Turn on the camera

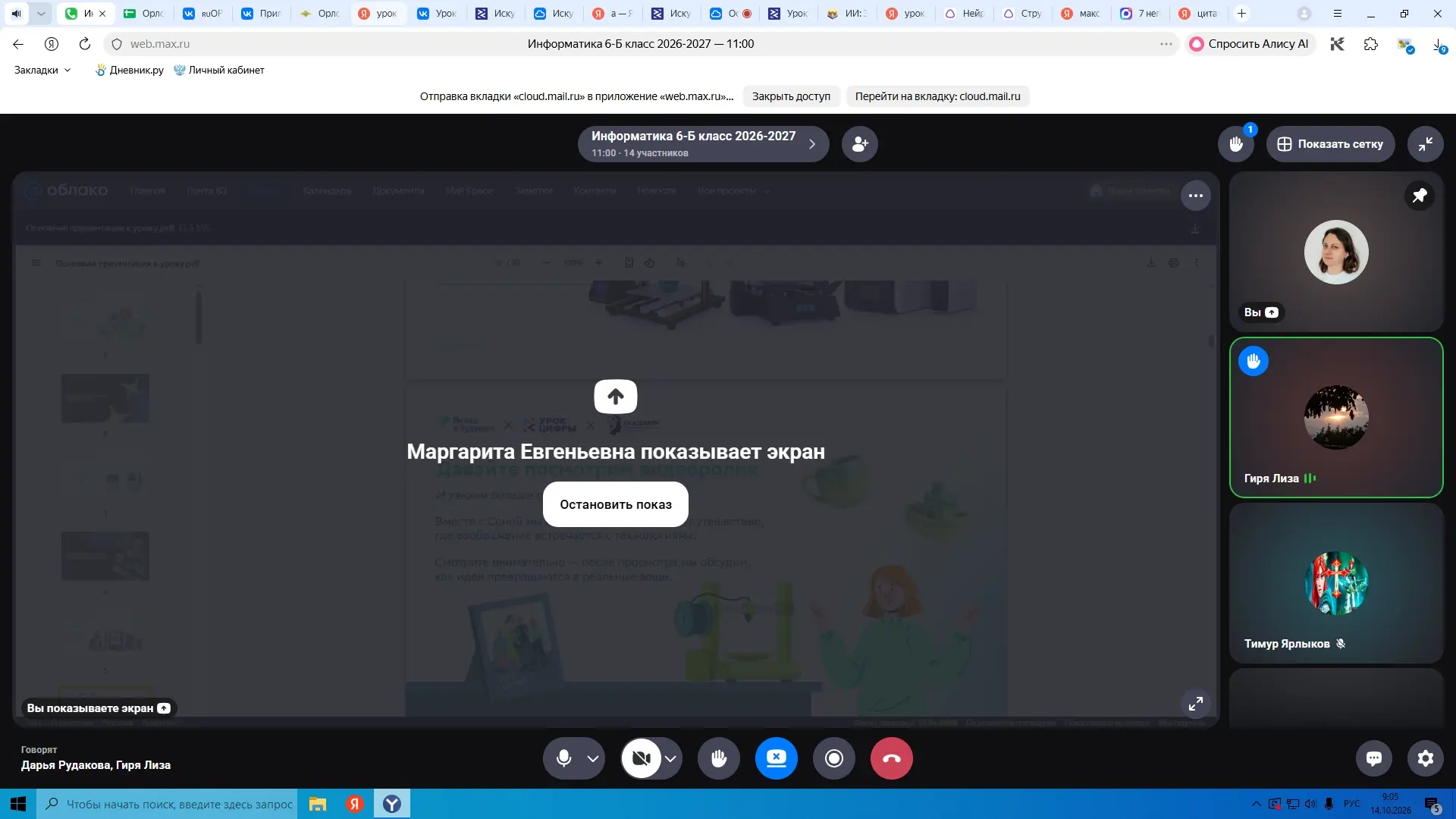click(642, 758)
